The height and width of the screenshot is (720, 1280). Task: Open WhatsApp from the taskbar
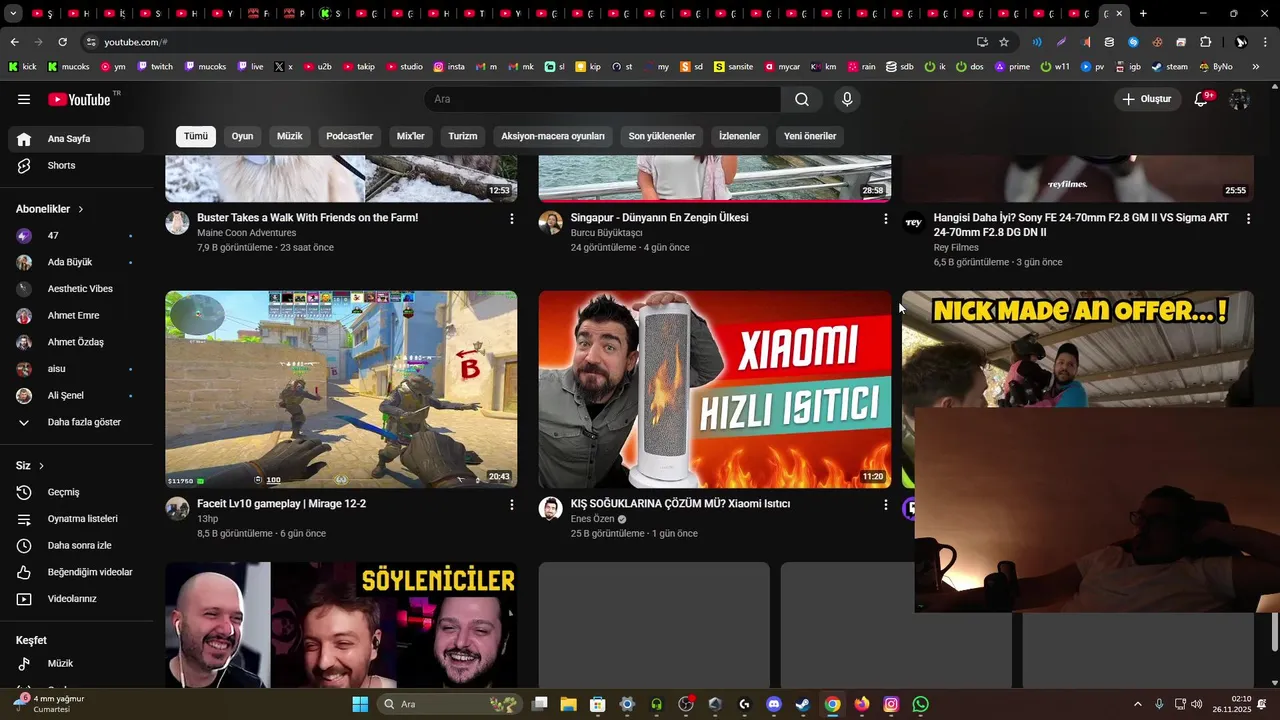[920, 704]
